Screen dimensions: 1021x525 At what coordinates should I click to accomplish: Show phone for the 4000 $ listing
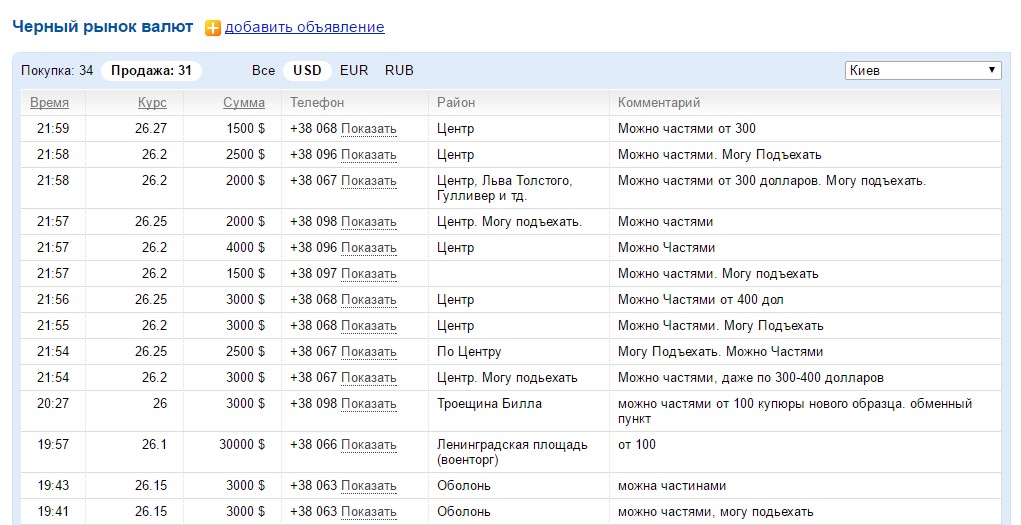[x=368, y=248]
